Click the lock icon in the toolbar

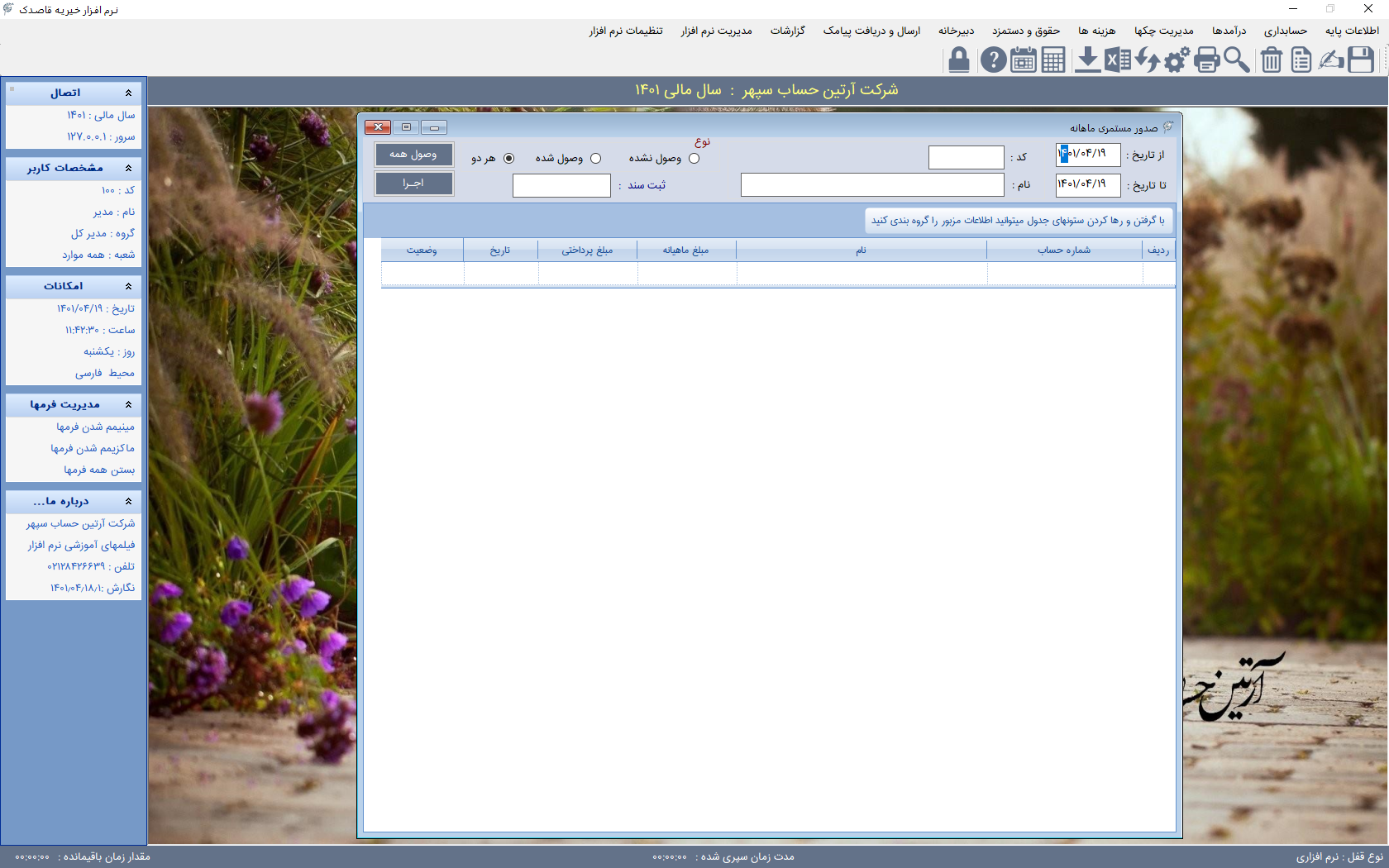(959, 60)
